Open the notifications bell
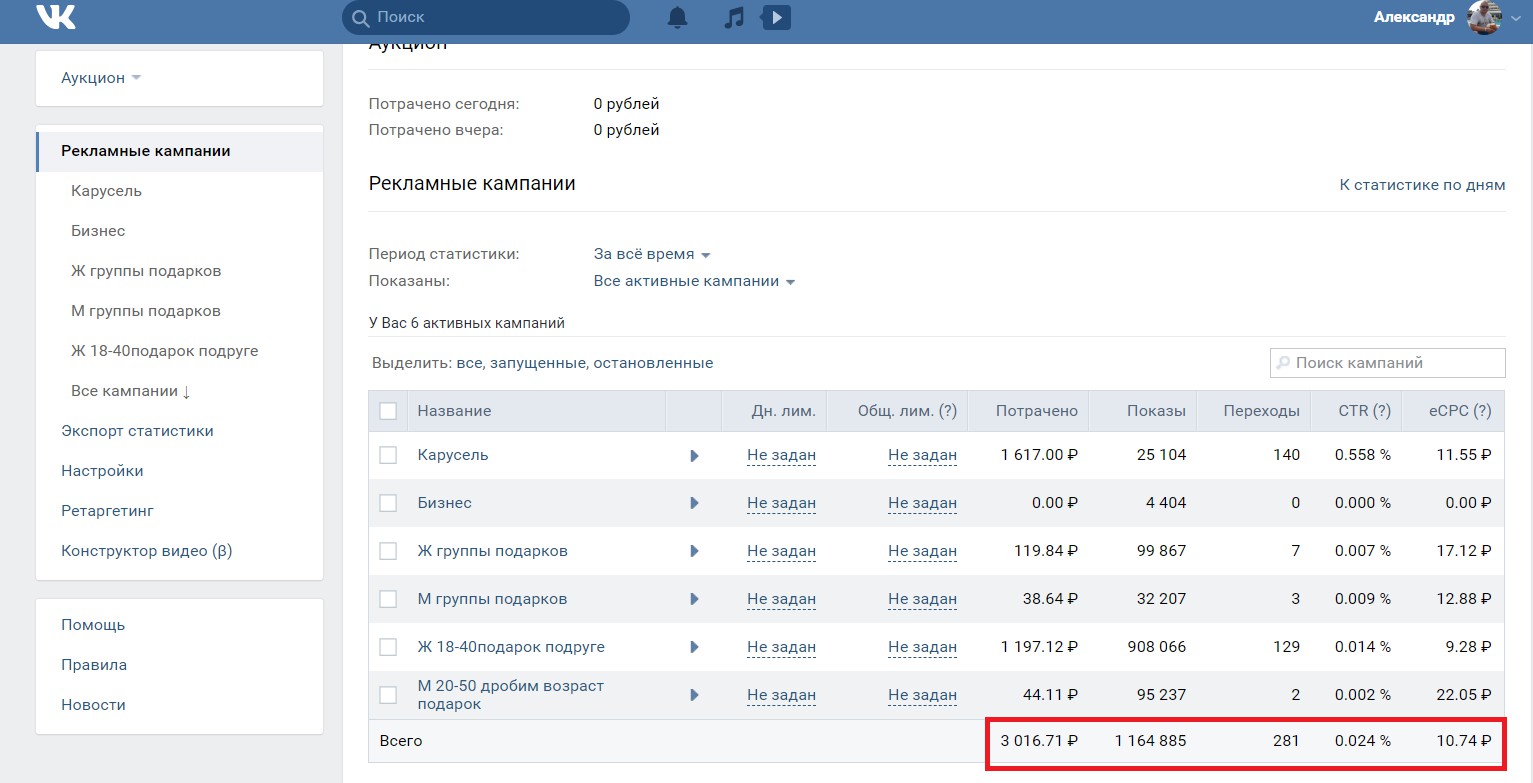 (x=678, y=17)
